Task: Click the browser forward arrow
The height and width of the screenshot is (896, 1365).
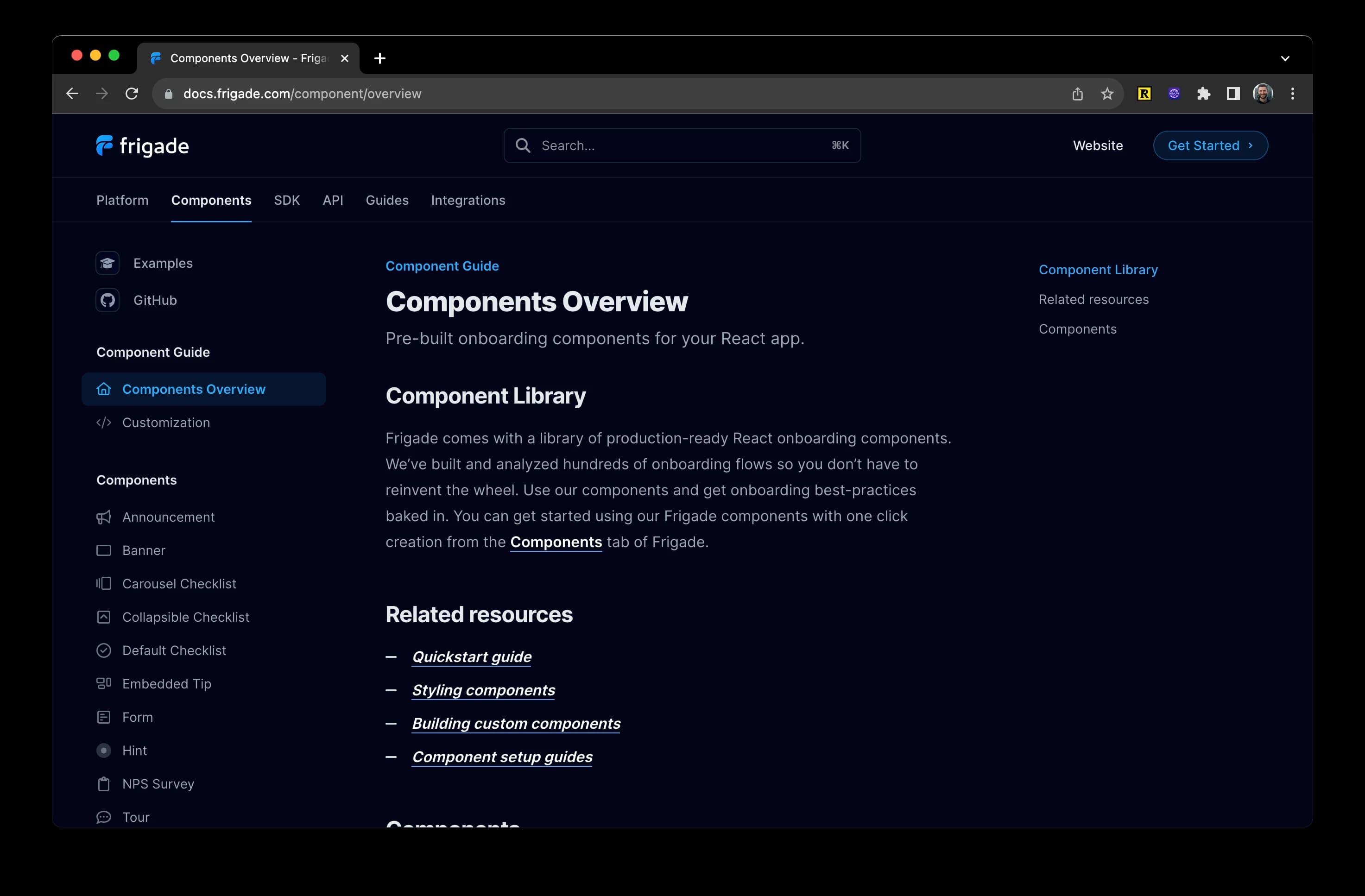Action: [102, 94]
